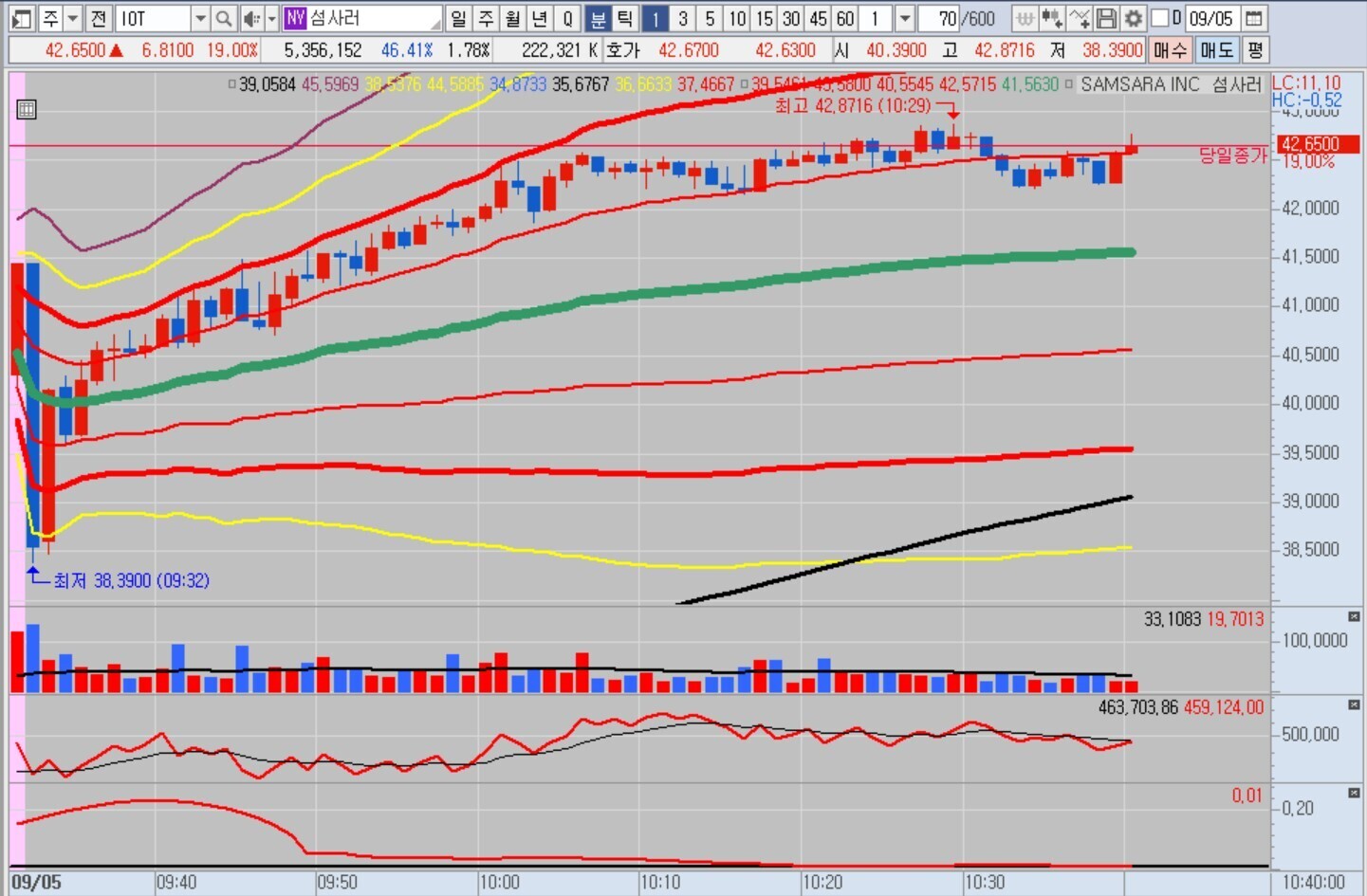Switch chart to weekly (주) period
The height and width of the screenshot is (896, 1367).
(486, 18)
